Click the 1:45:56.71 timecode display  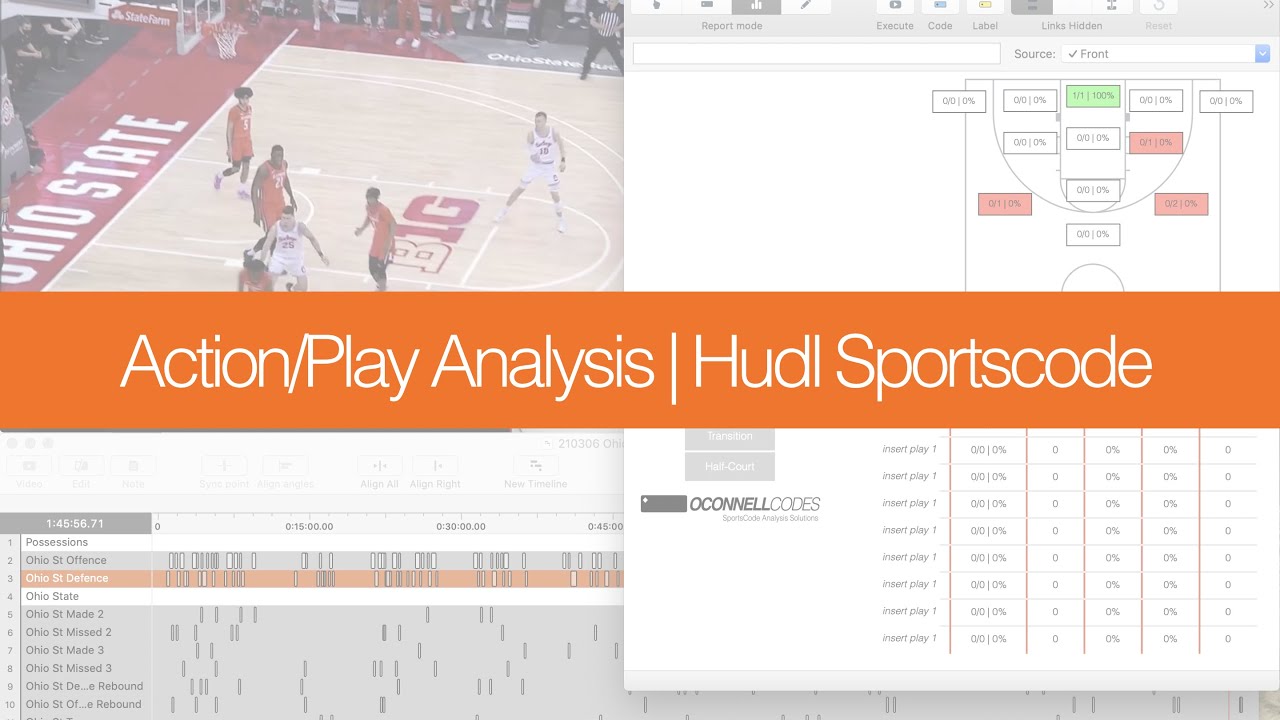point(75,523)
